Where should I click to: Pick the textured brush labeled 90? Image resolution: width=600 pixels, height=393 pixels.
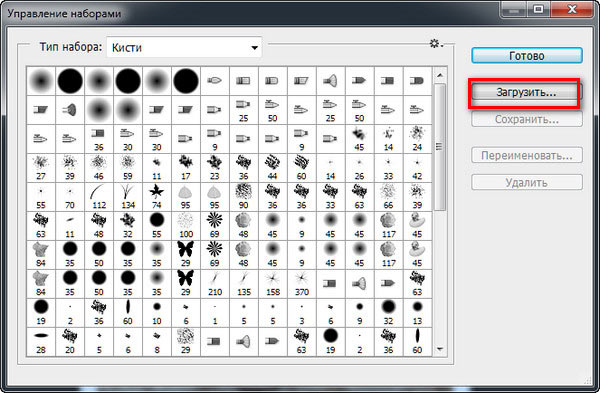(244, 197)
